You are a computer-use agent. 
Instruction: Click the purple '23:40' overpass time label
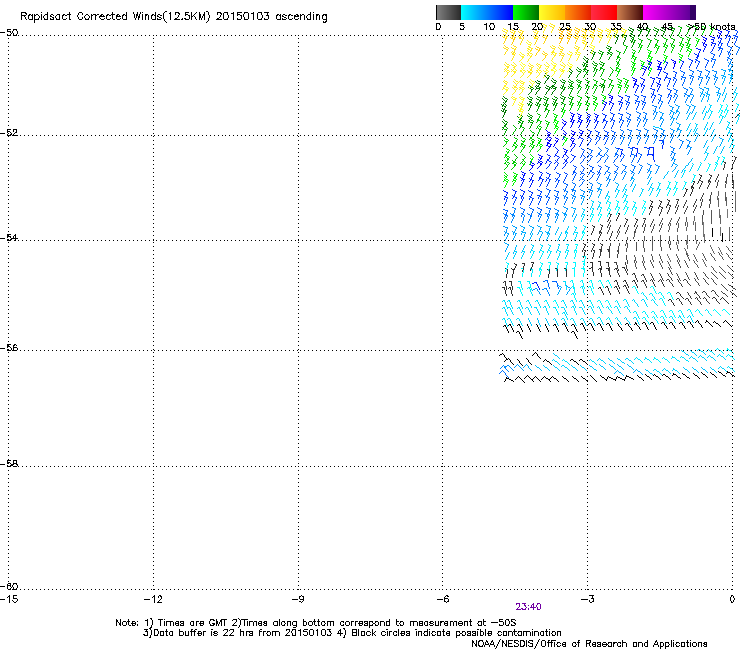point(528,607)
